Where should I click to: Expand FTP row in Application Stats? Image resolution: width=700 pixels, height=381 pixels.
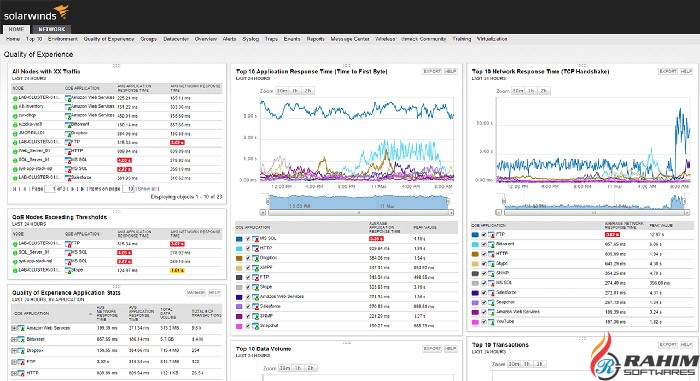14,362
